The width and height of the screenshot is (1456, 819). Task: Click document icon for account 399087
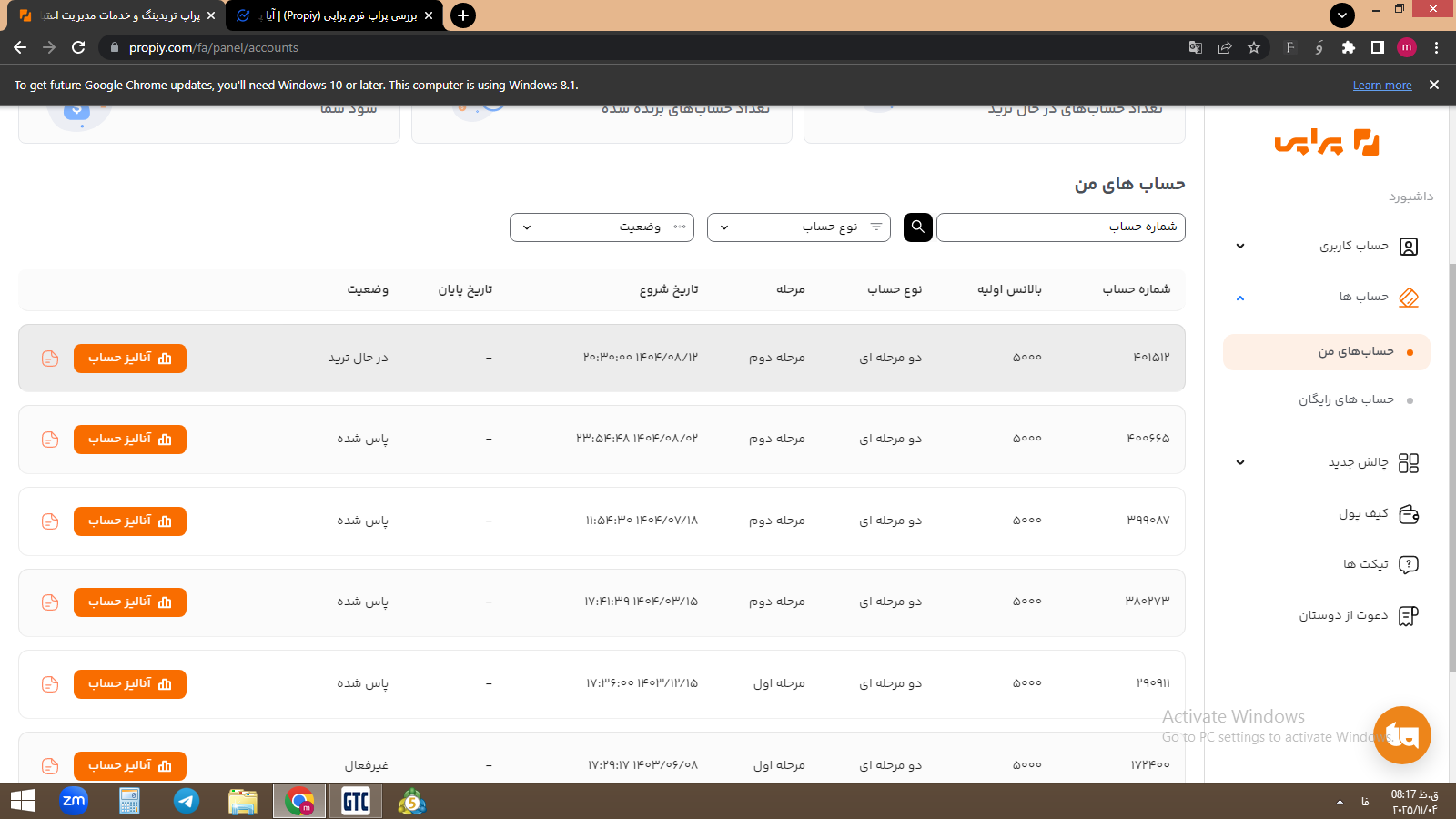click(50, 521)
